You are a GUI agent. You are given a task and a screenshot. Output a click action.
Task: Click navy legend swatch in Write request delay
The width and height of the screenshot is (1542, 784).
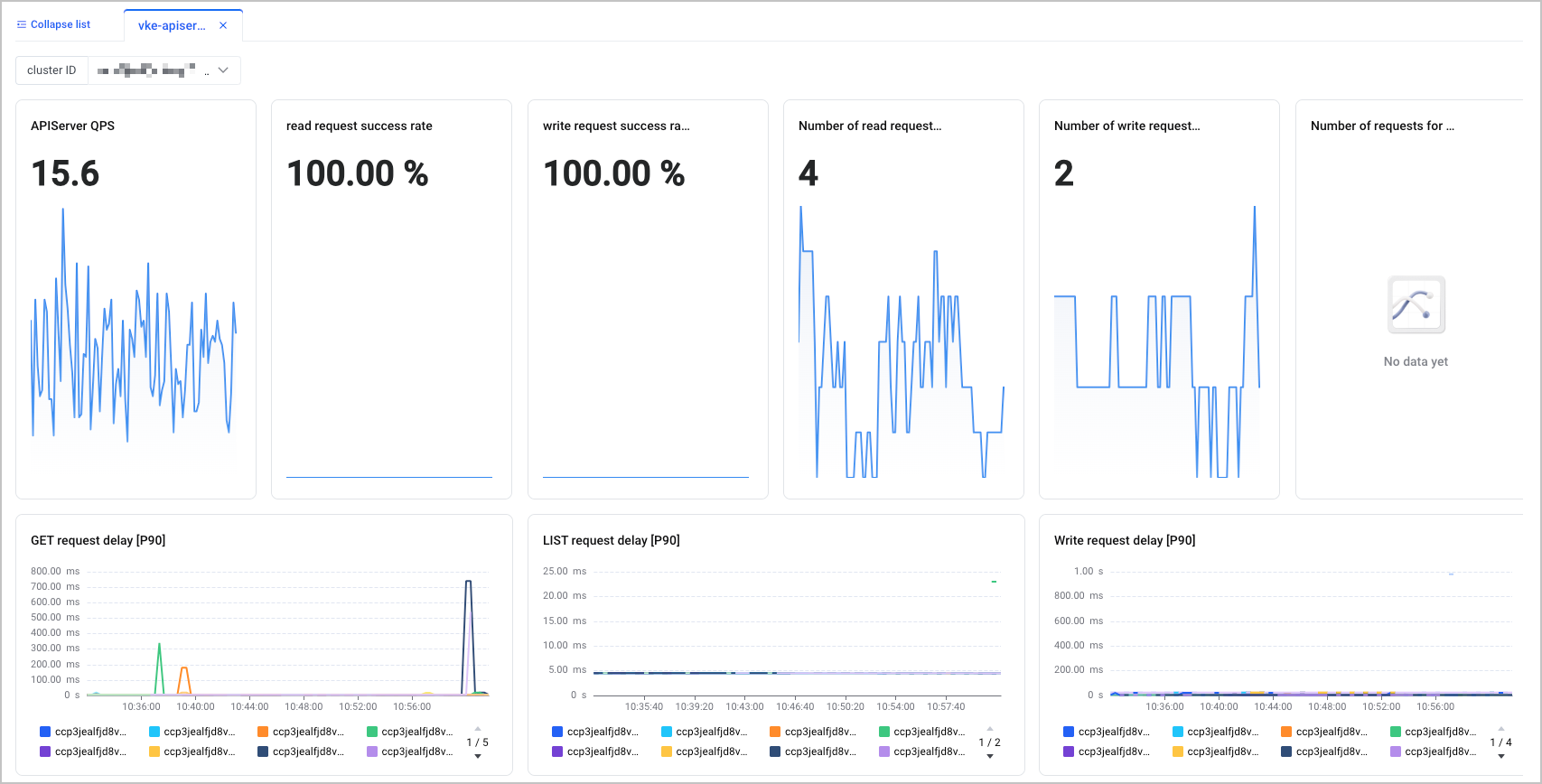pos(1286,751)
